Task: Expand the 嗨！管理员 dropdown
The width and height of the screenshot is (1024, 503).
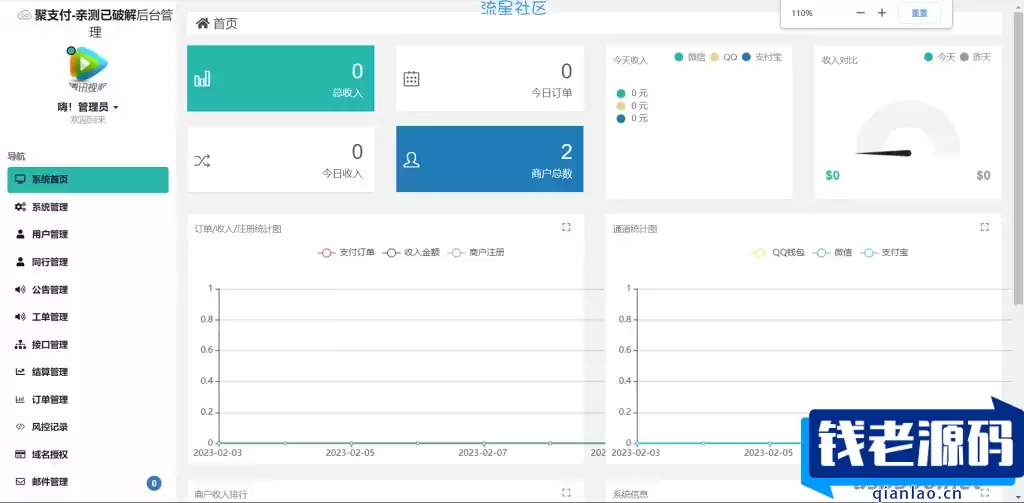Action: [88, 107]
